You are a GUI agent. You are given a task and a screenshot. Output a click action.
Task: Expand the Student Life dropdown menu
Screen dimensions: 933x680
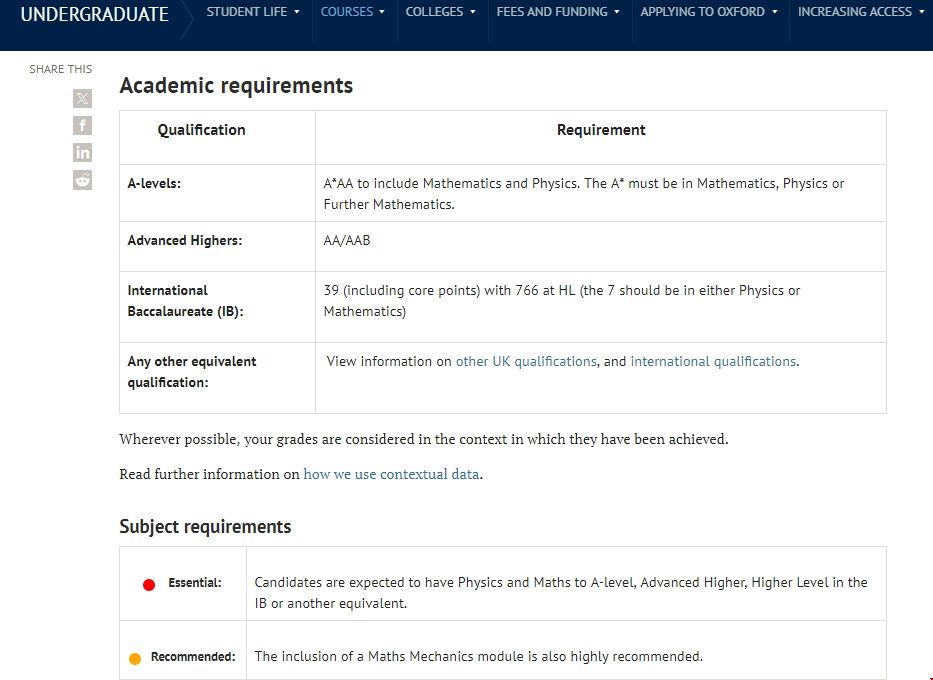coord(253,12)
